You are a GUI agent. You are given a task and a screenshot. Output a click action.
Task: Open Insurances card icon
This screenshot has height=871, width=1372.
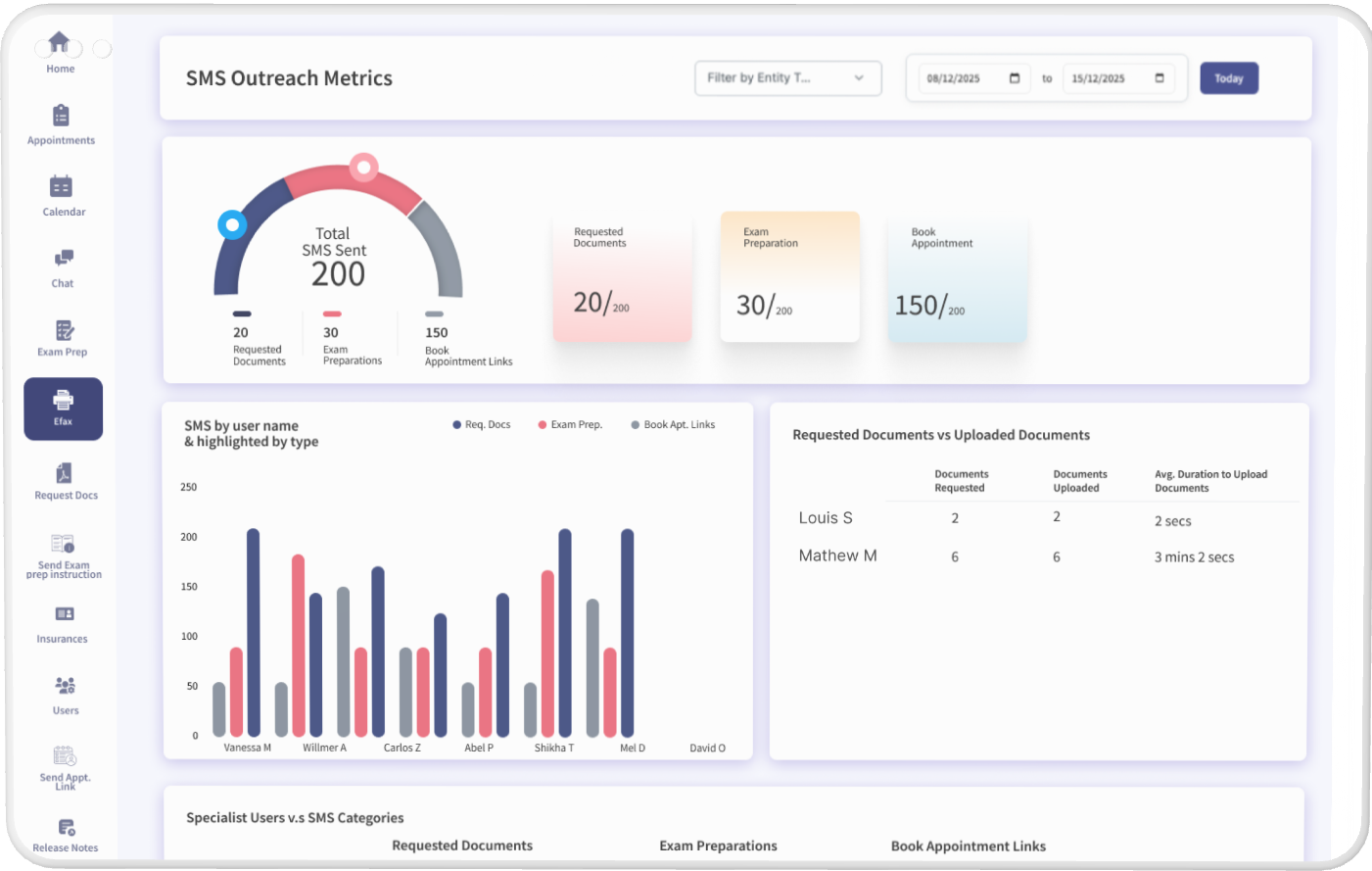[x=65, y=614]
